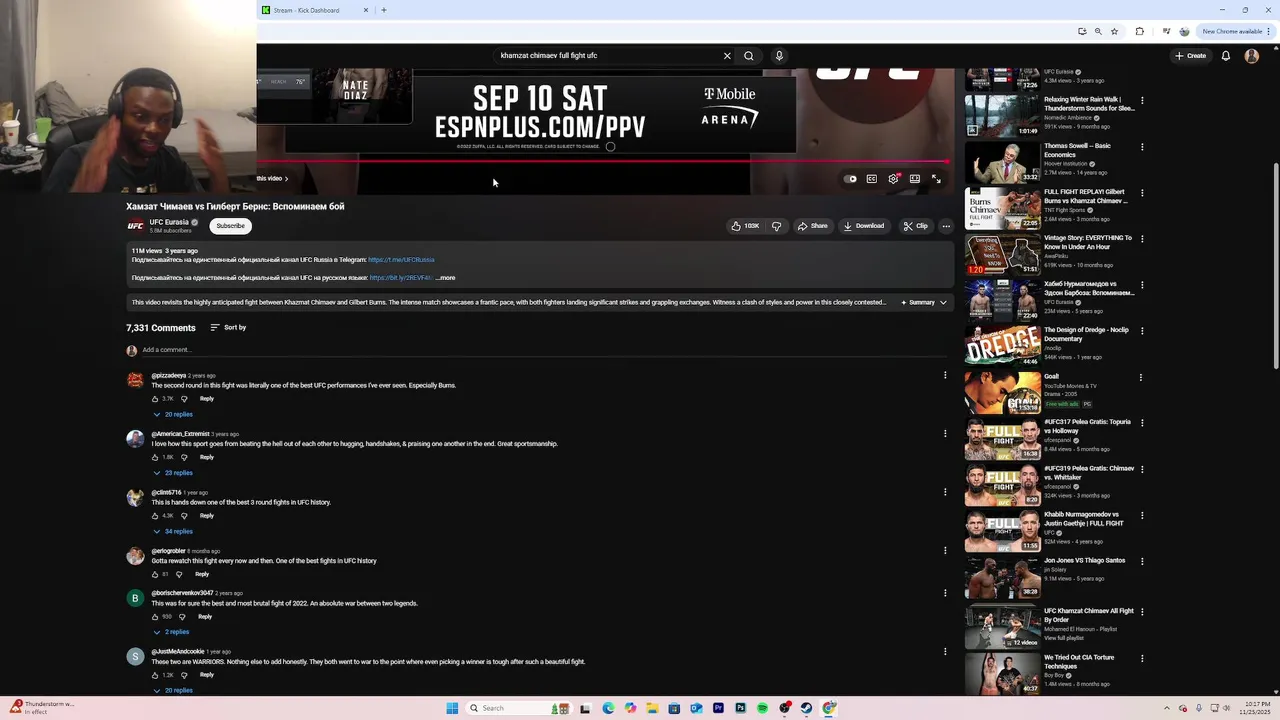This screenshot has width=1280, height=720.
Task: Make a Clip of the video
Action: pyautogui.click(x=915, y=226)
